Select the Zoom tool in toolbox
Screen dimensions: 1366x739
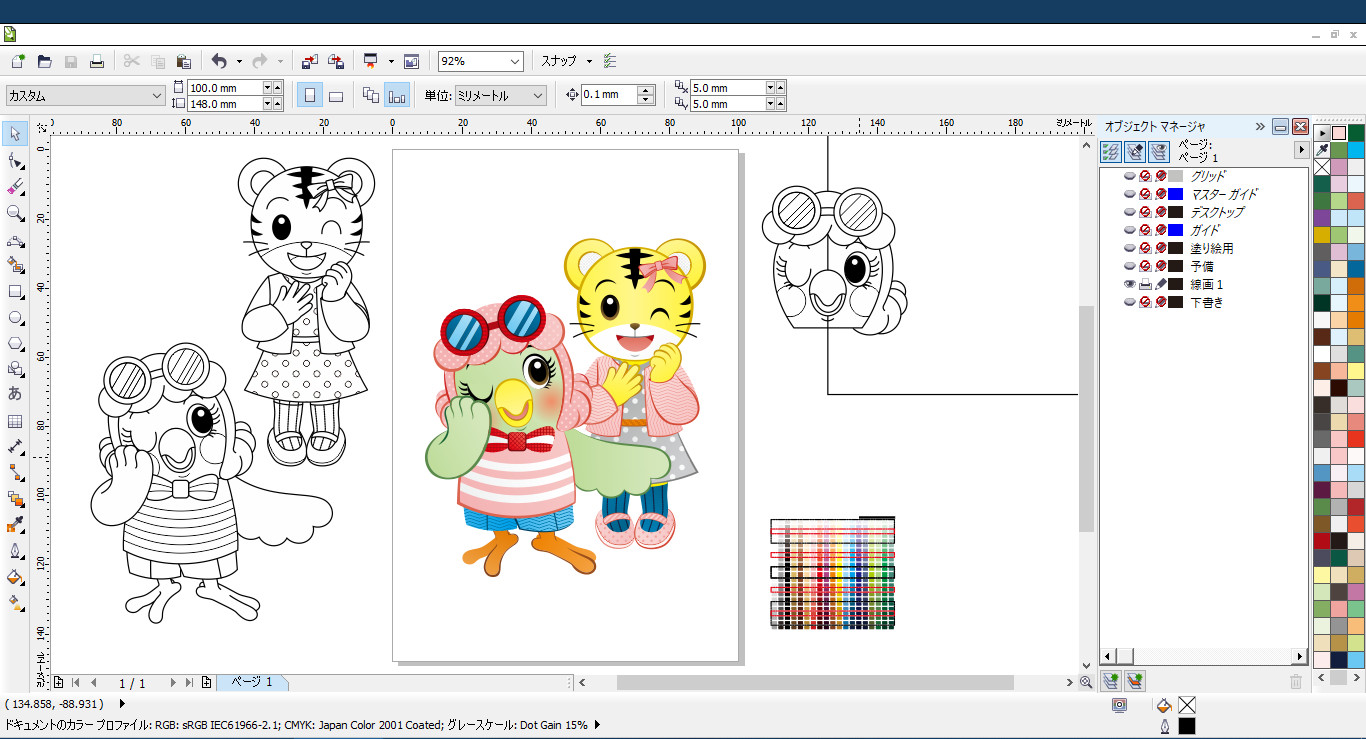[x=15, y=213]
